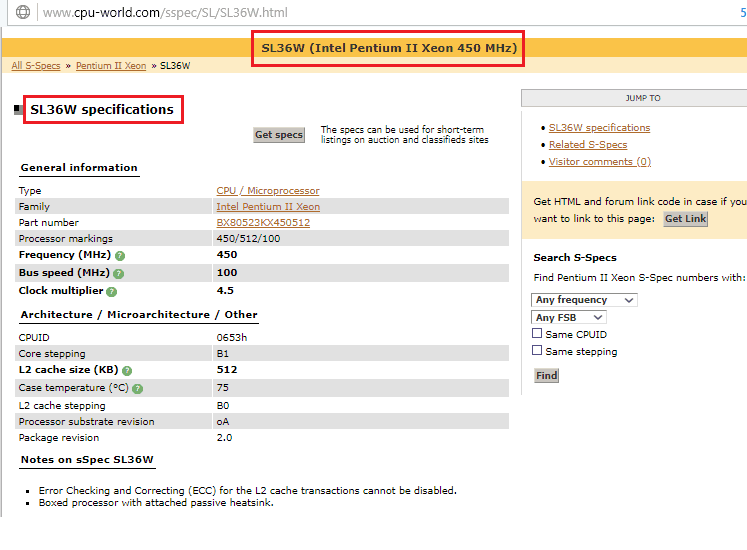The width and height of the screenshot is (747, 550).
Task: Follow the CPU / Microprocessor type link
Action: pos(268,191)
